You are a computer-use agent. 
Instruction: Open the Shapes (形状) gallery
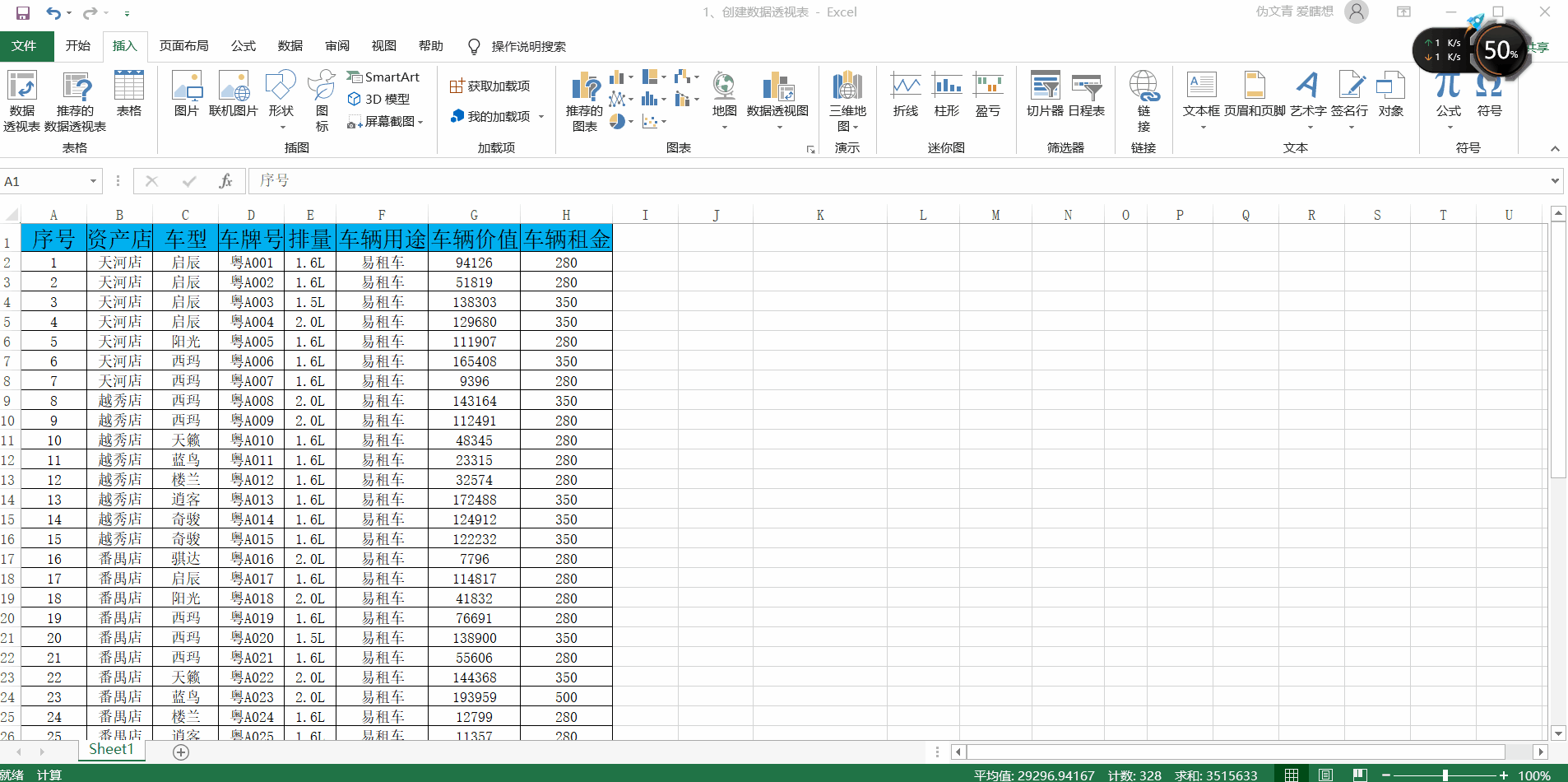(x=281, y=100)
